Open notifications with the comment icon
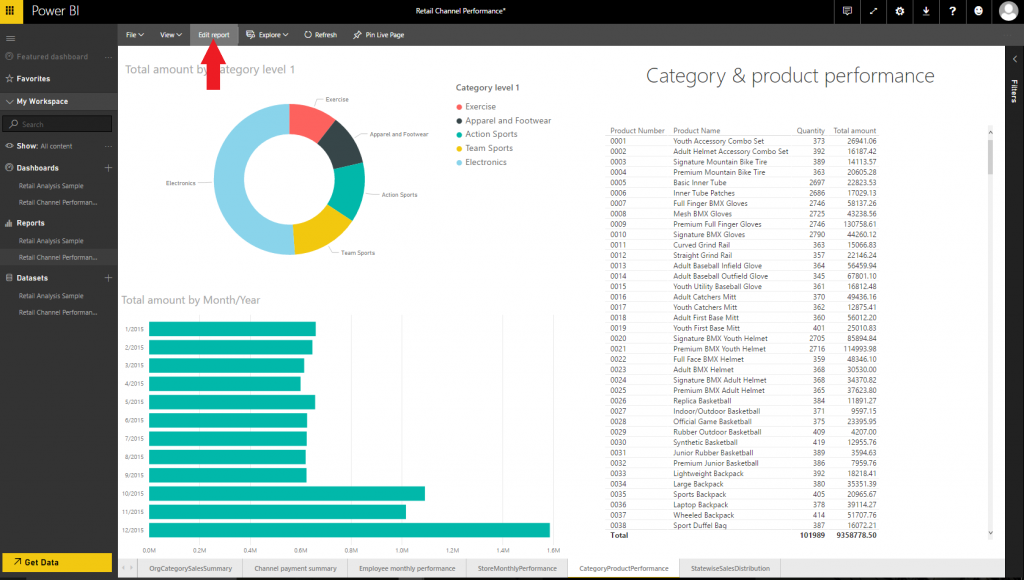Image resolution: width=1024 pixels, height=580 pixels. (847, 12)
